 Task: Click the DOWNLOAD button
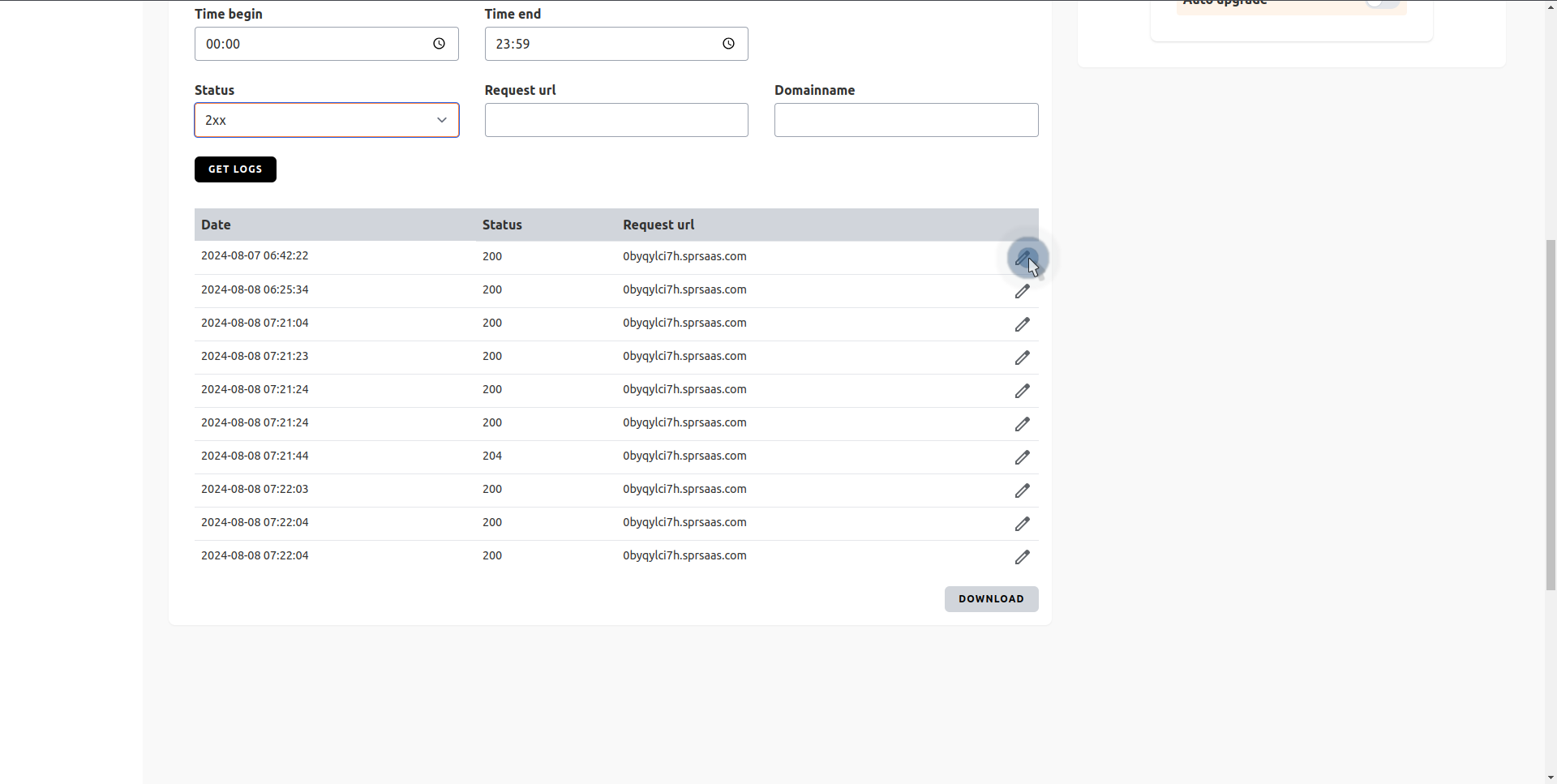(x=991, y=599)
